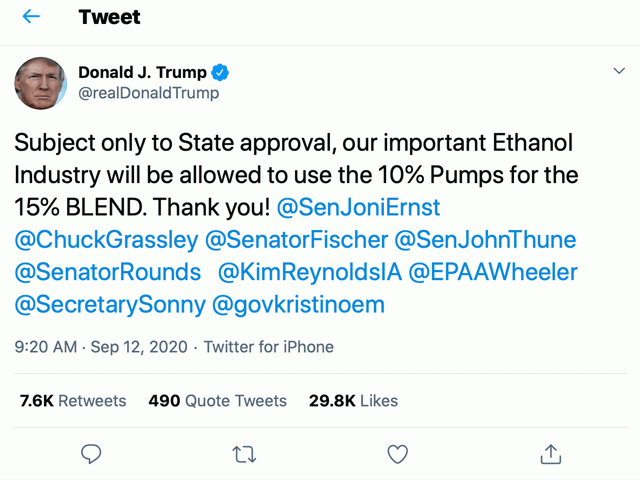Visit the @ChuckGrassley profile mention
This screenshot has width=640, height=480.
click(105, 240)
